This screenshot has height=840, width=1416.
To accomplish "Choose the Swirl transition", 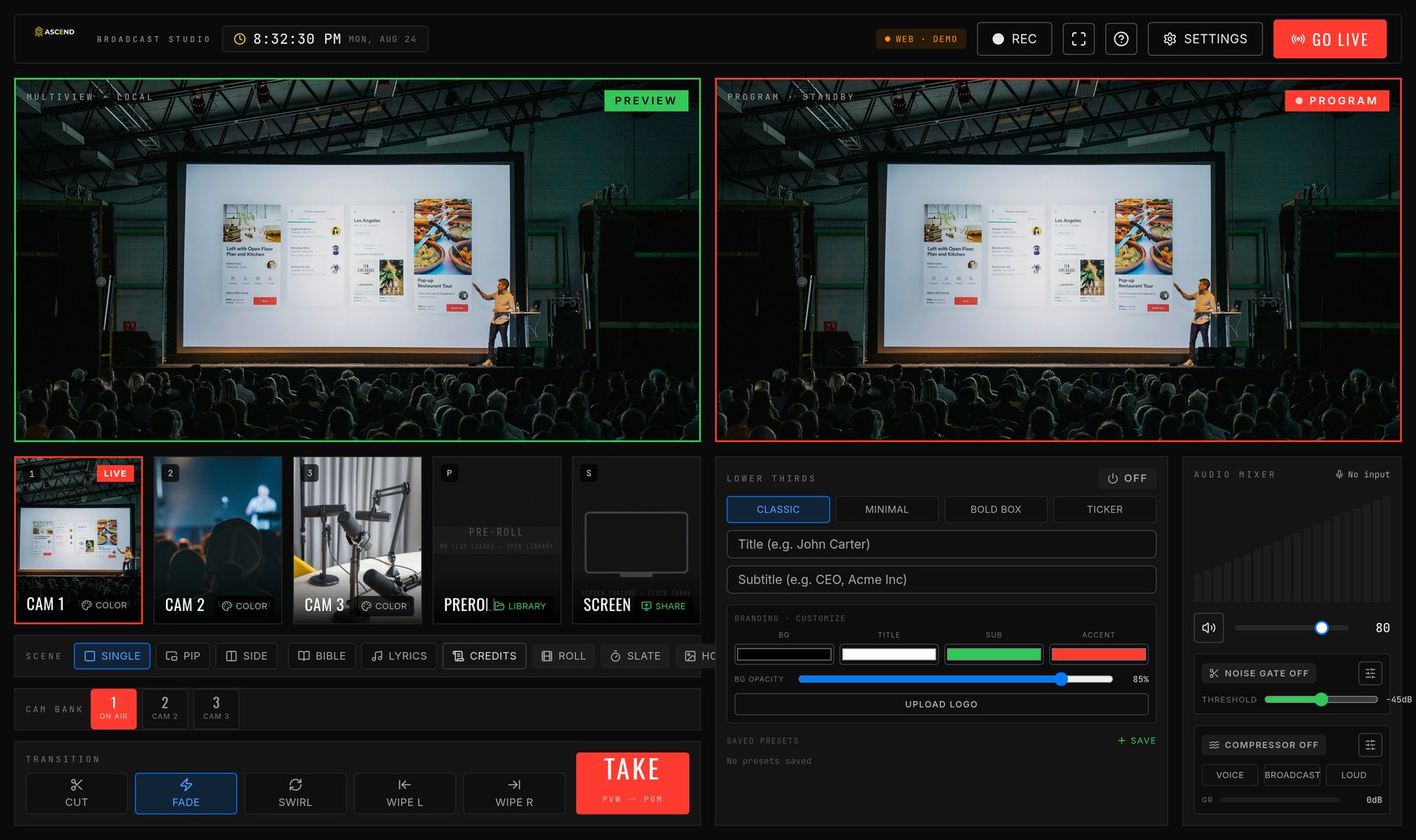I will 295,793.
